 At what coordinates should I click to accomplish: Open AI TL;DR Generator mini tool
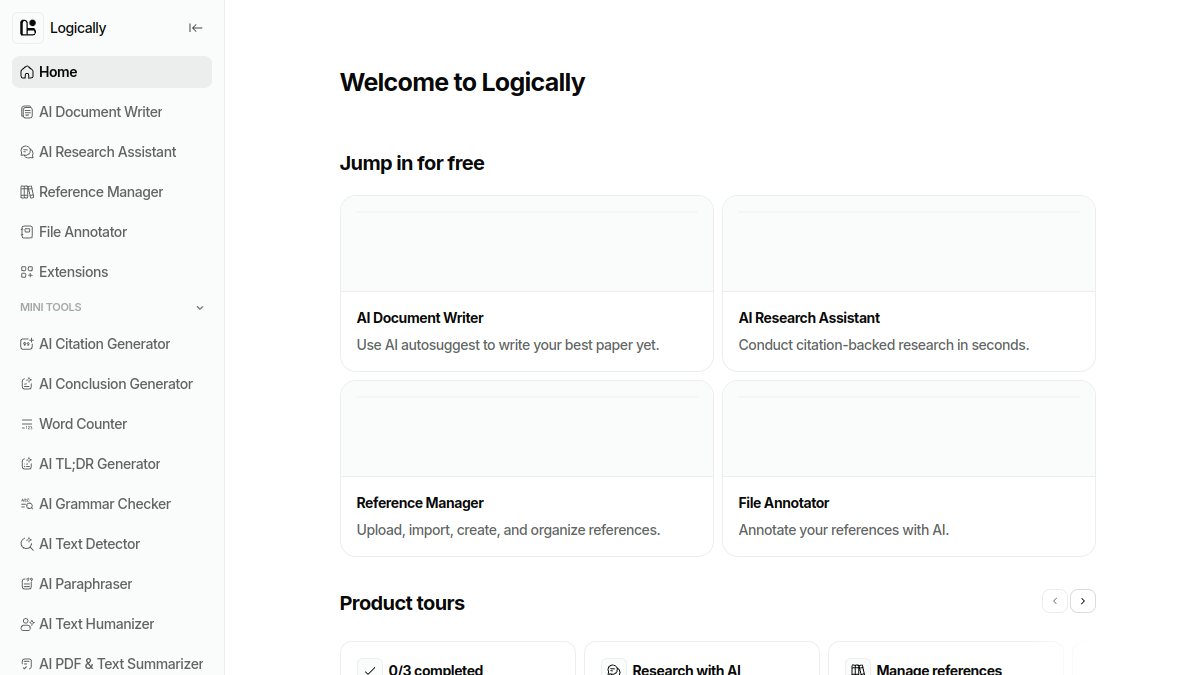tap(112, 464)
